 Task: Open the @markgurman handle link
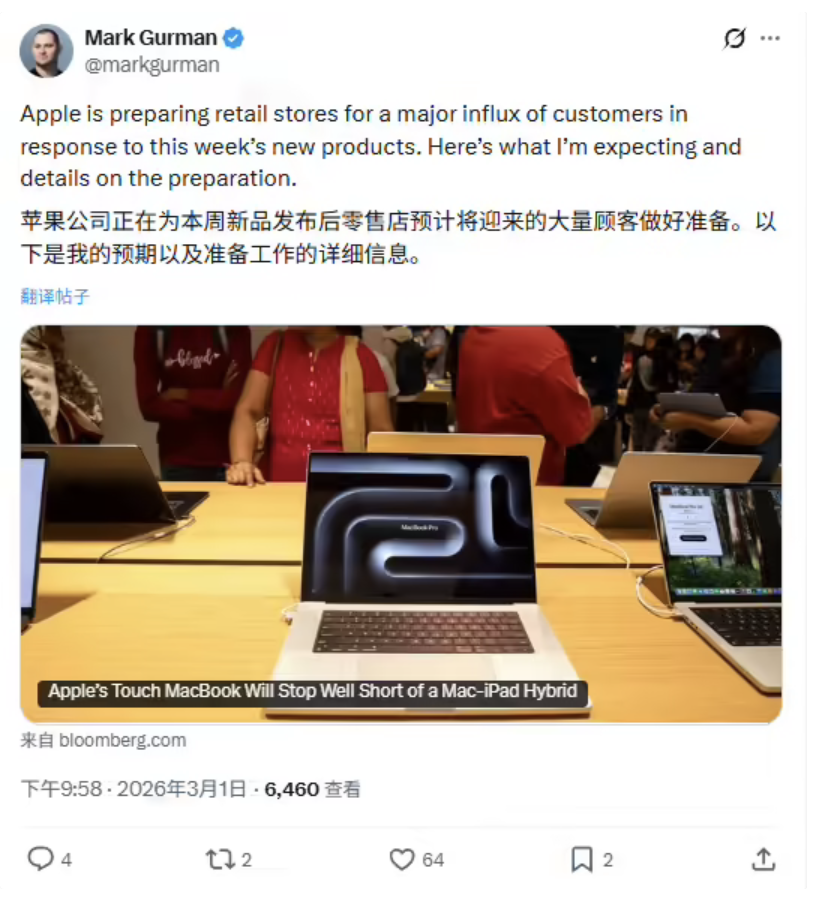(152, 65)
